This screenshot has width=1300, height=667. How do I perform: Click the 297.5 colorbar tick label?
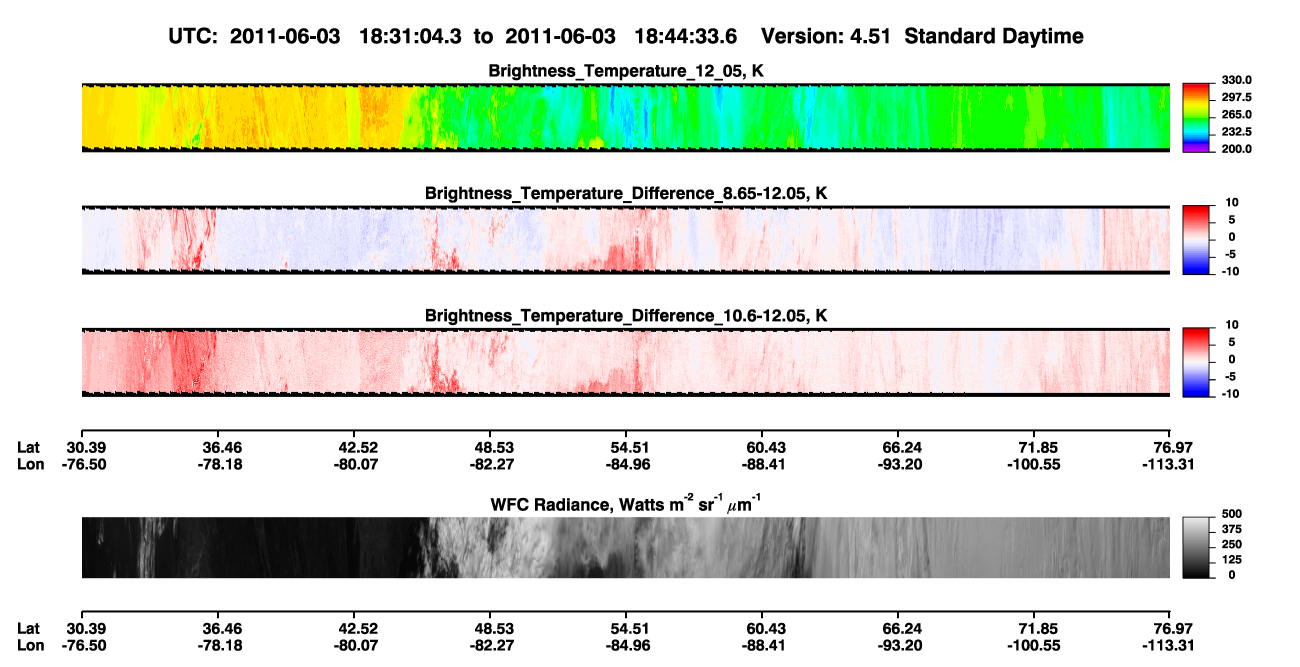coord(1236,97)
